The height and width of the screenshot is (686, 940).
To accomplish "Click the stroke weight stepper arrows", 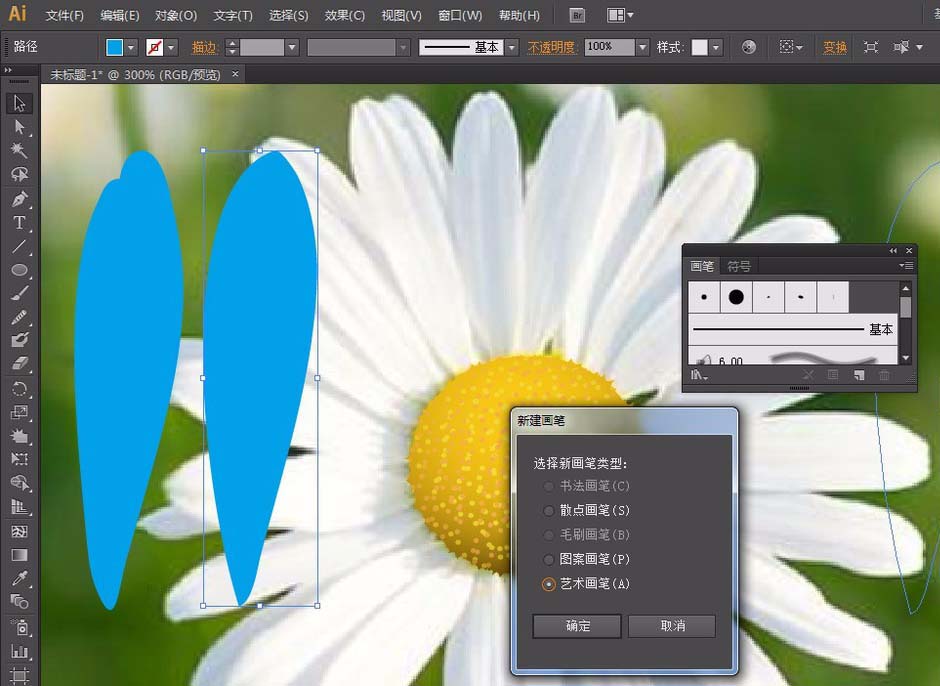I will pyautogui.click(x=232, y=47).
